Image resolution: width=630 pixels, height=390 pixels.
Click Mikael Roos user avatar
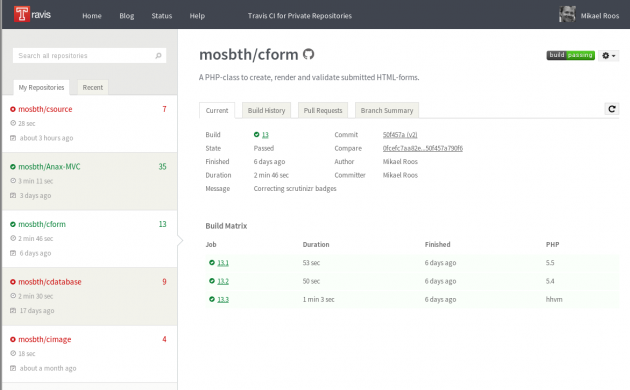567,14
